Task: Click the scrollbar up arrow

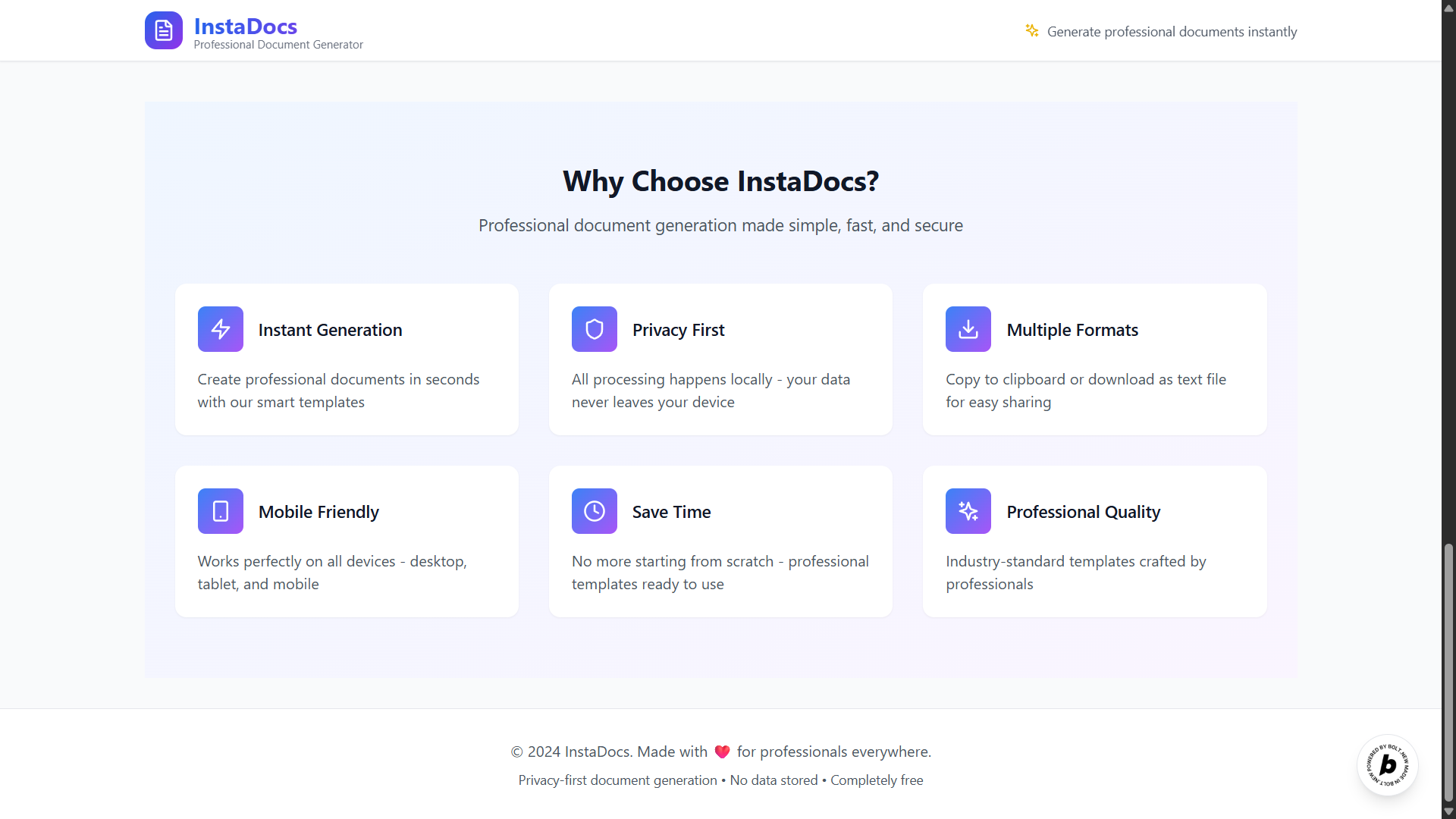Action: [x=1448, y=8]
